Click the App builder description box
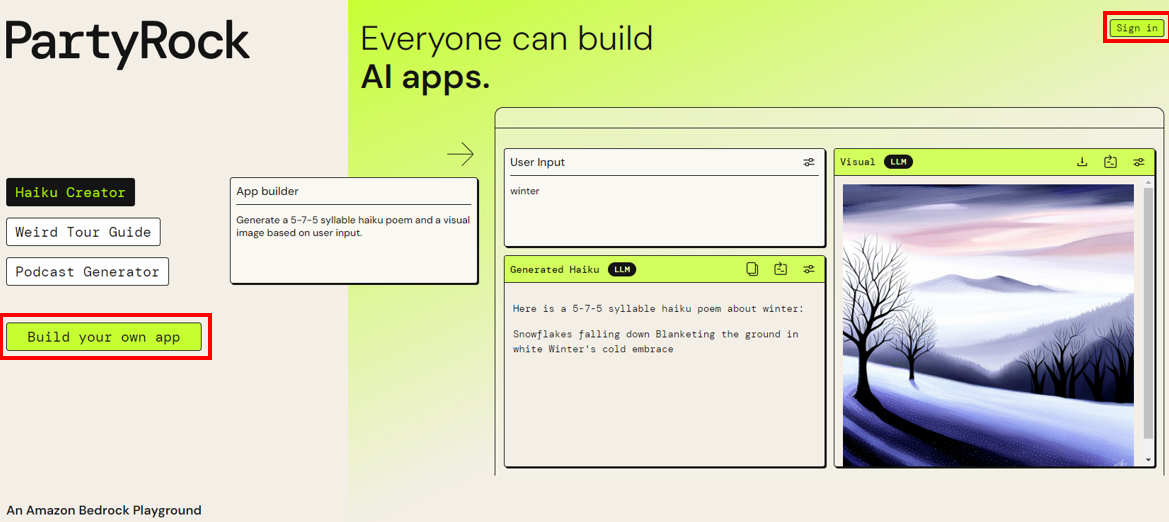 (353, 230)
